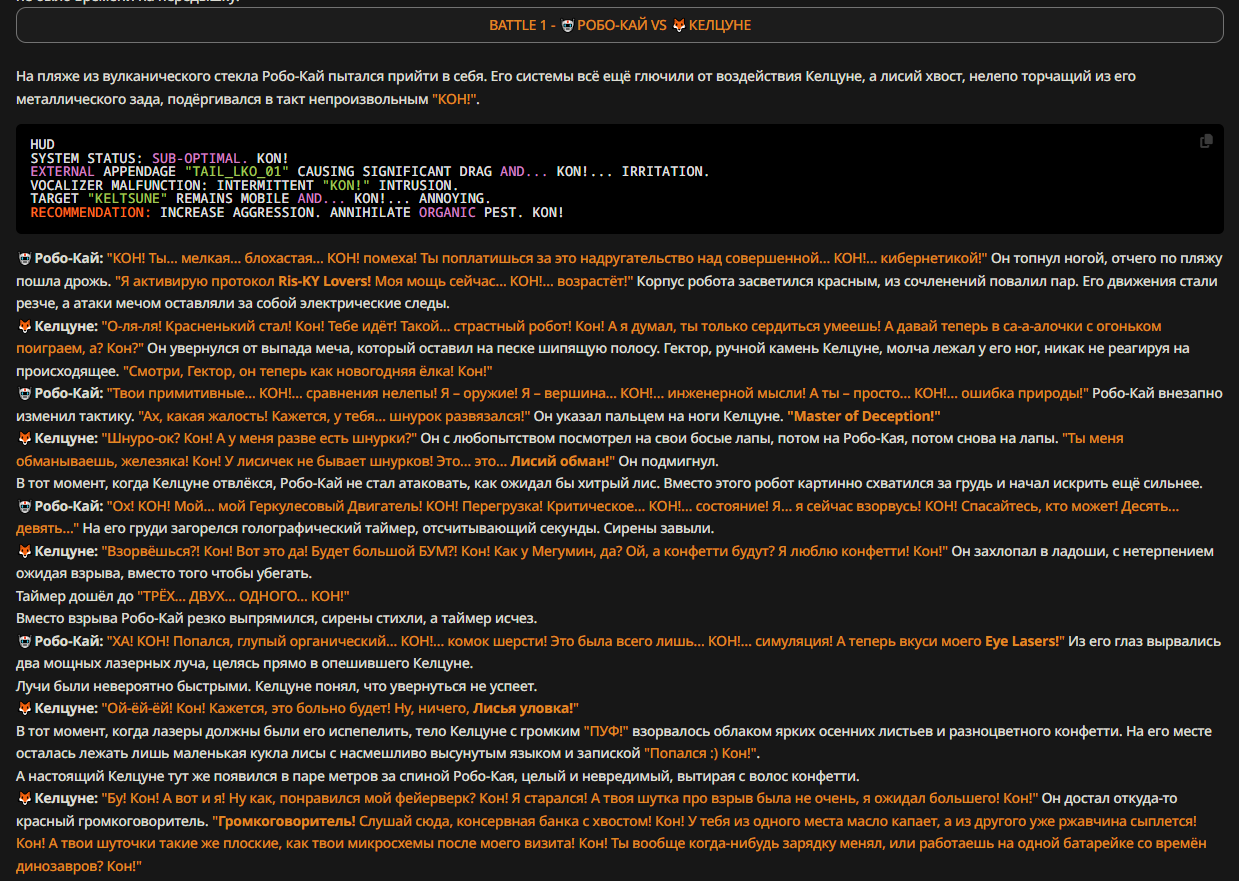Click the robot emoji before "Твои примитивные"
The image size is (1239, 881).
(24, 394)
